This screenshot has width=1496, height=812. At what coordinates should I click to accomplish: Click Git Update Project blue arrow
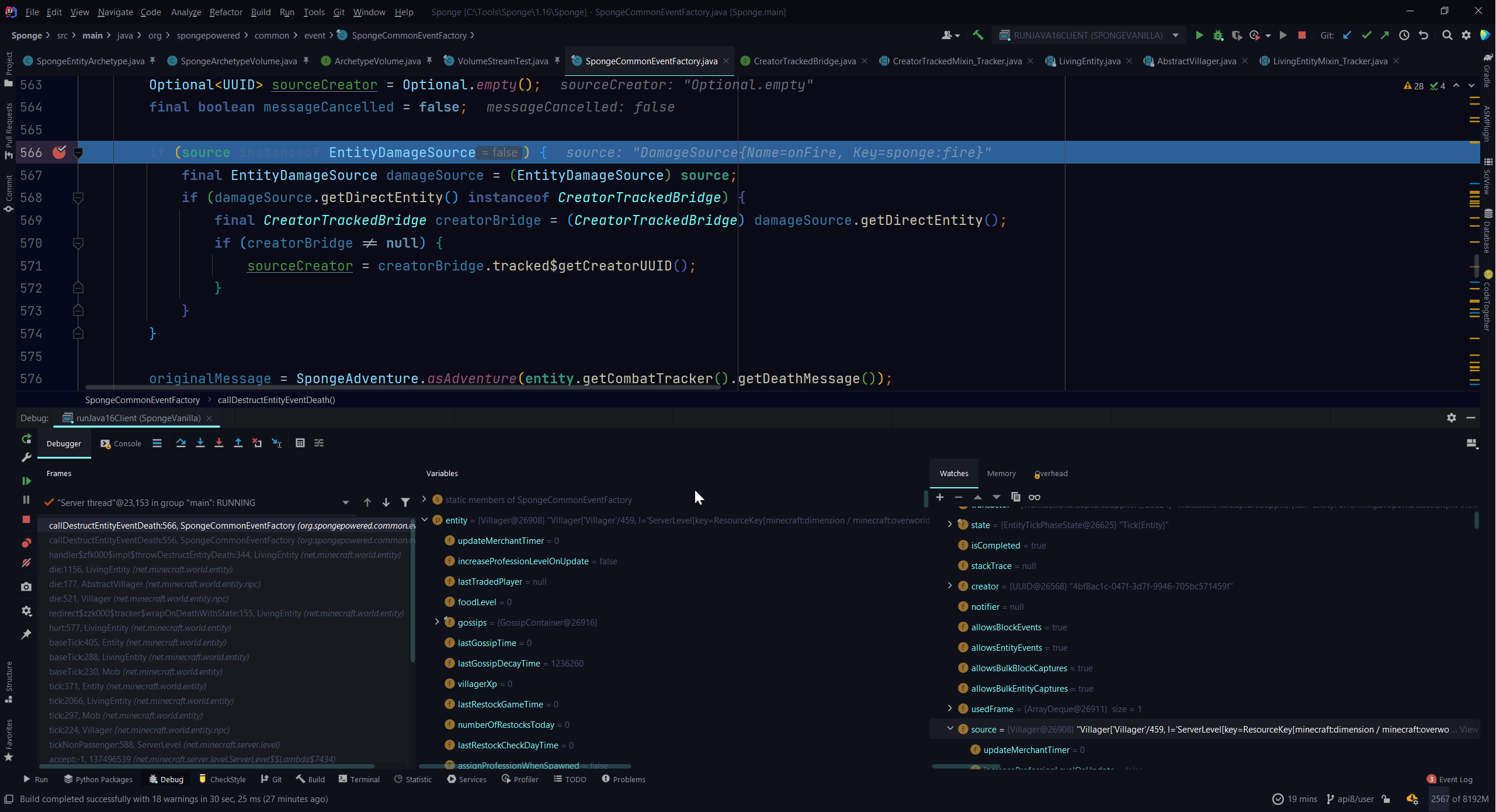pos(1348,35)
